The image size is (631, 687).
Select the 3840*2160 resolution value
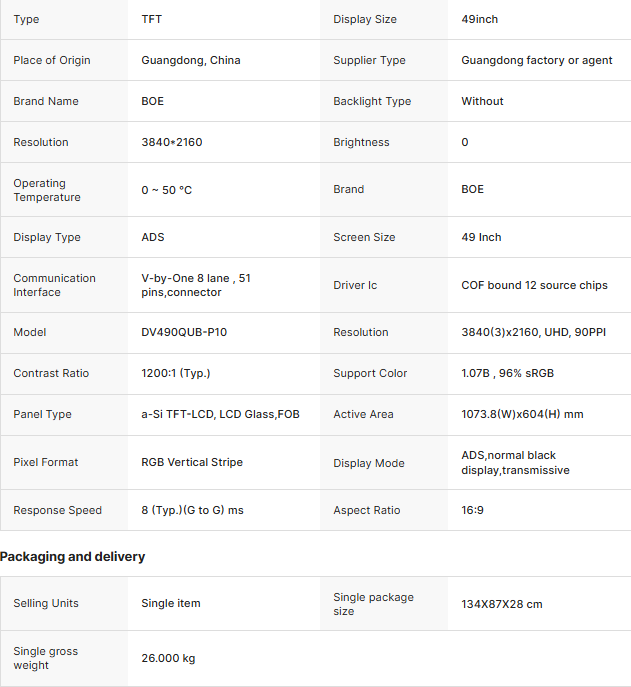[172, 142]
